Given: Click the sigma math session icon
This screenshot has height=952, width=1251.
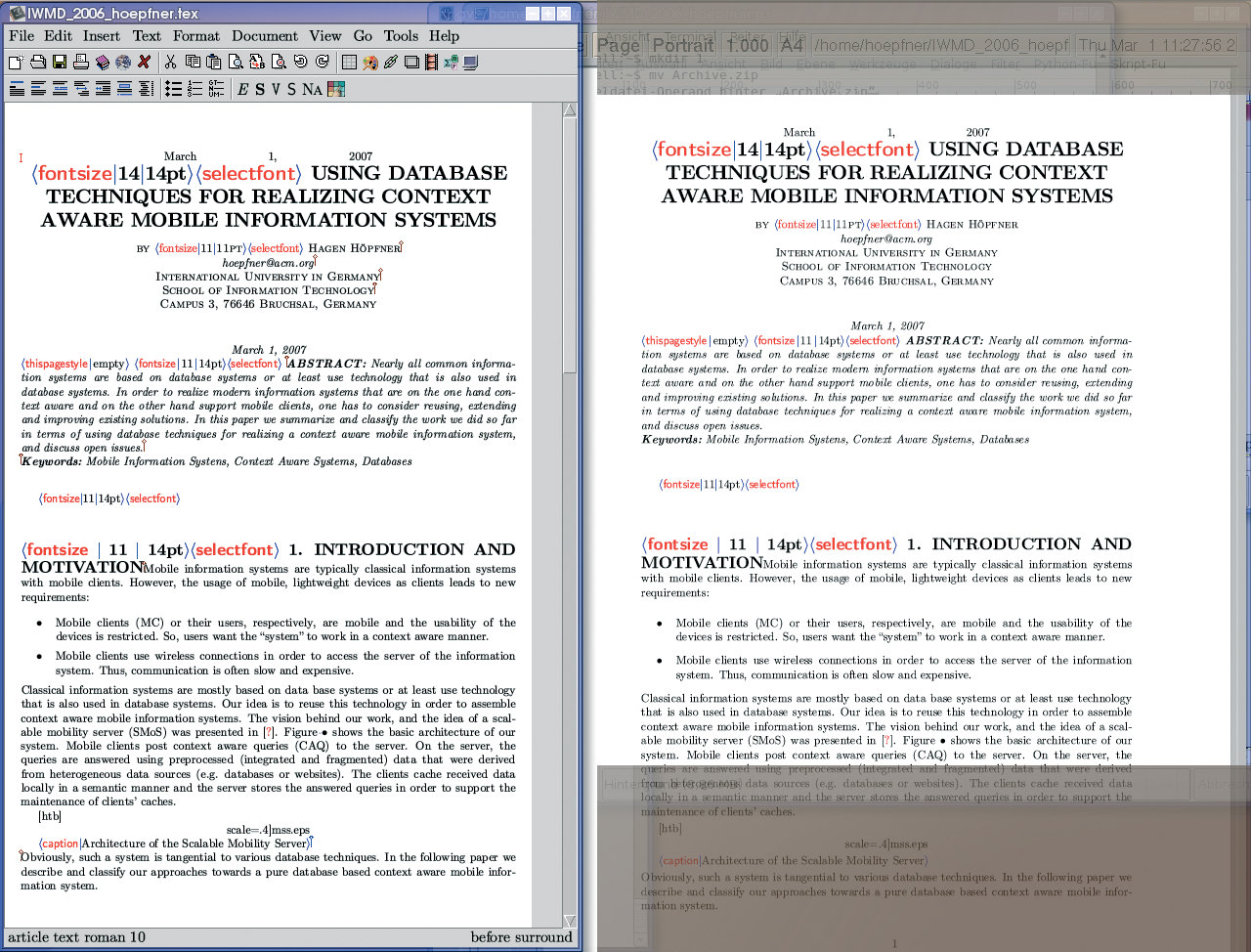Looking at the screenshot, I should pyautogui.click(x=451, y=62).
